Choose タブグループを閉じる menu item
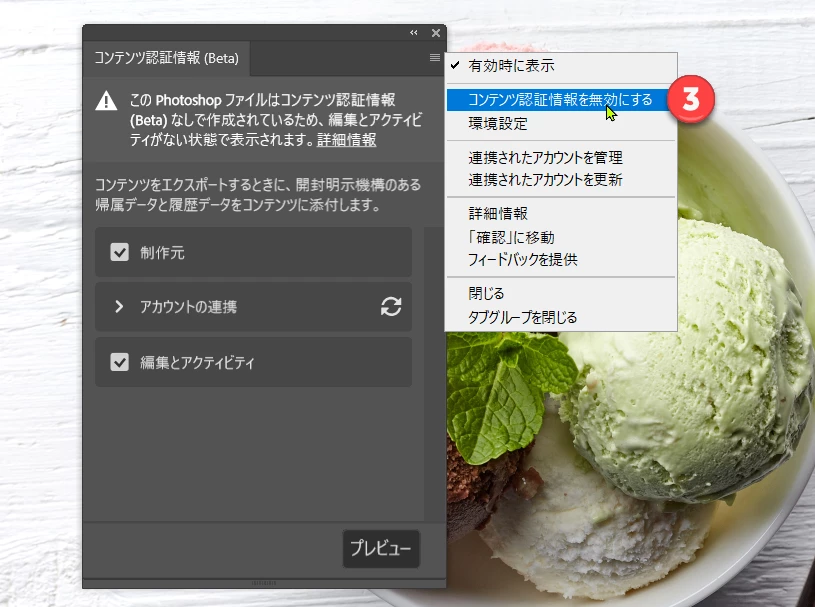 point(561,317)
